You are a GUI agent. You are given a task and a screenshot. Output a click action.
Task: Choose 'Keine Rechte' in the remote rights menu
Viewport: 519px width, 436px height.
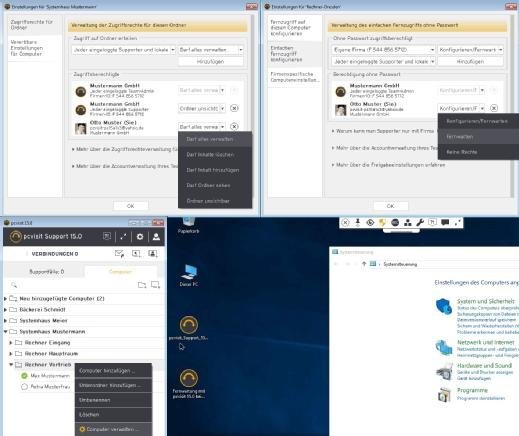coord(478,152)
